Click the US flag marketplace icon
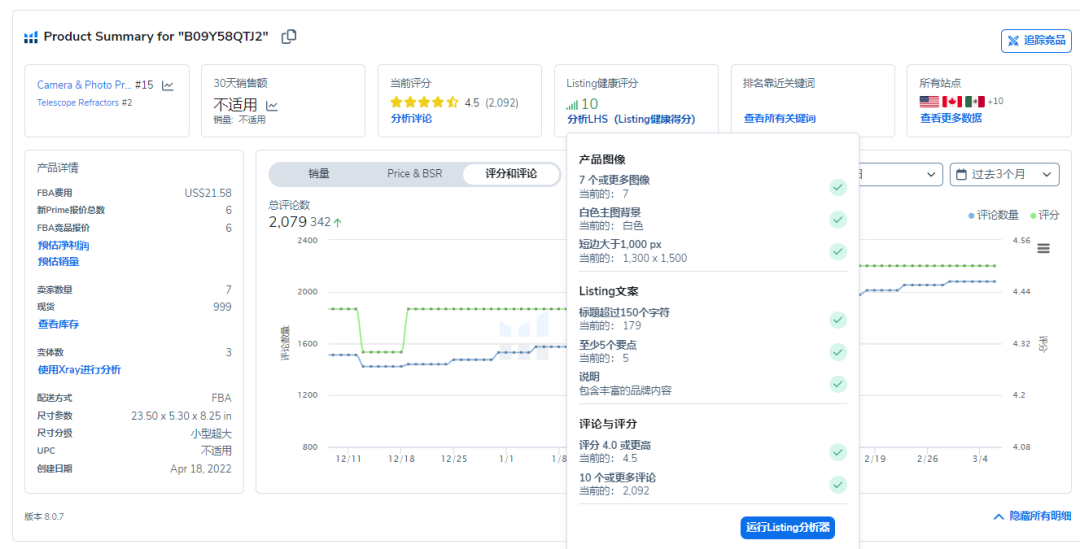1080x549 pixels. tap(929, 102)
